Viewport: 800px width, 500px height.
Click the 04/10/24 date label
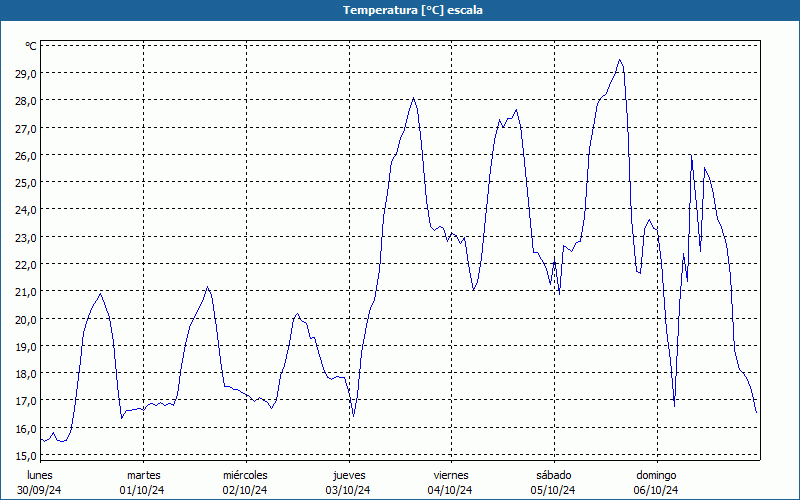coord(451,490)
